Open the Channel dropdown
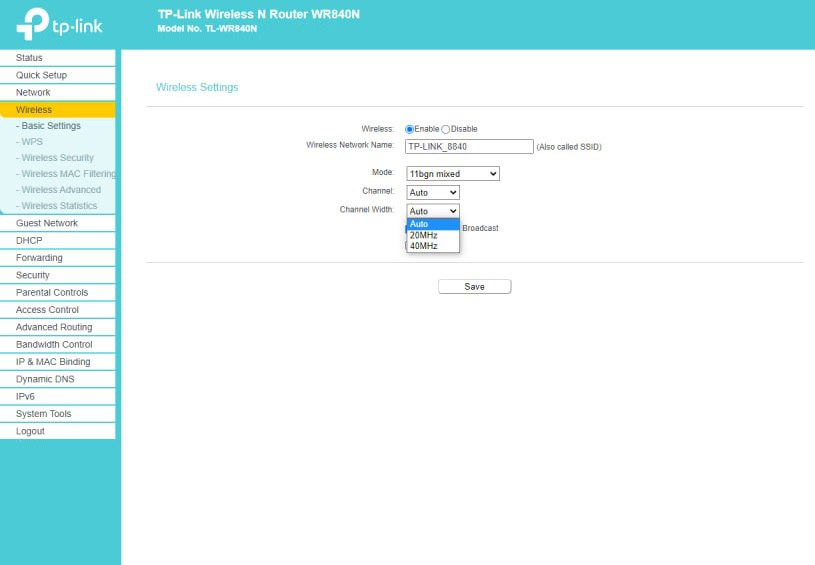The width and height of the screenshot is (815, 565). (x=433, y=192)
